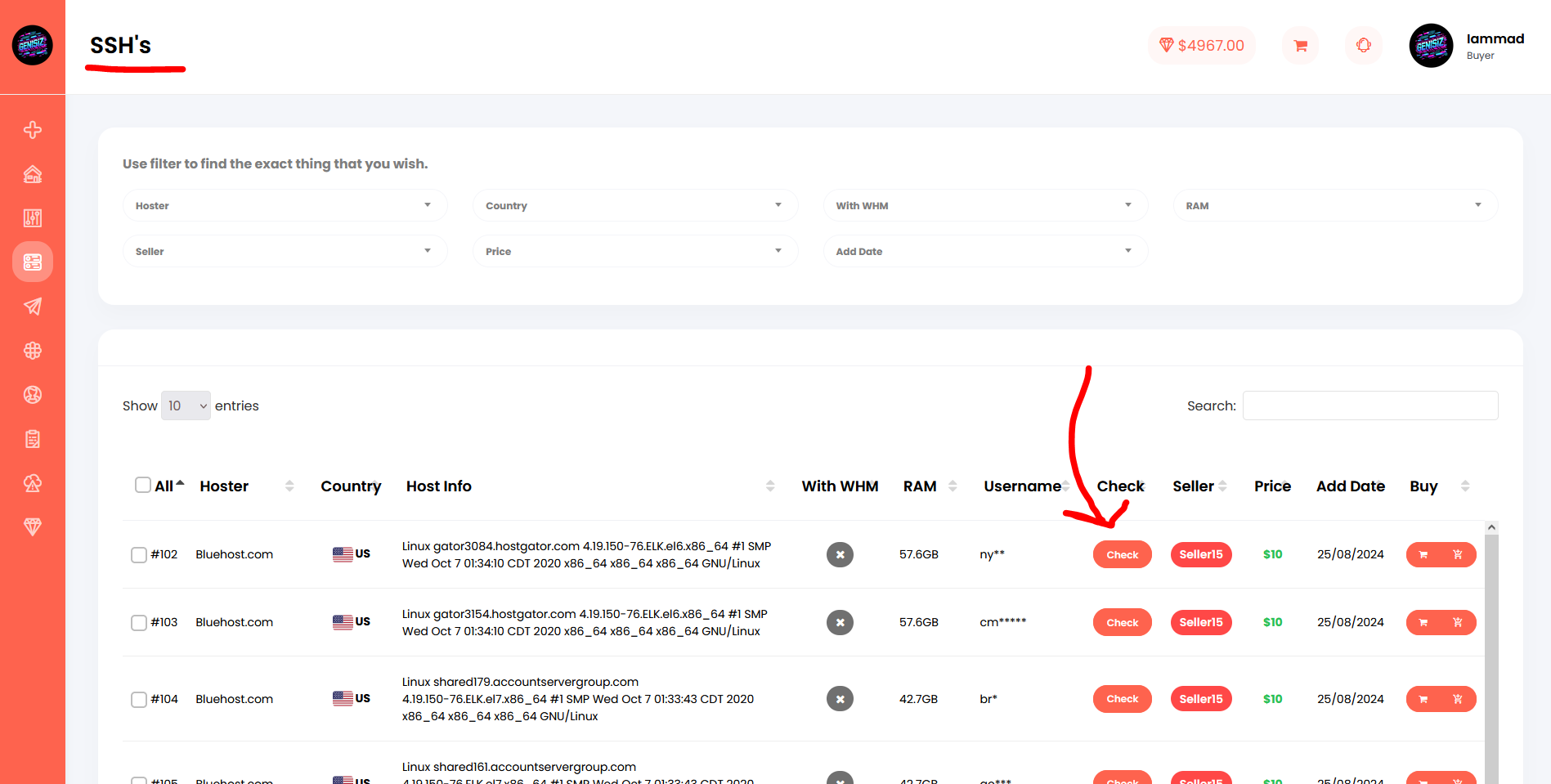
Task: Sort the table by the Seller column
Action: coord(1222,486)
